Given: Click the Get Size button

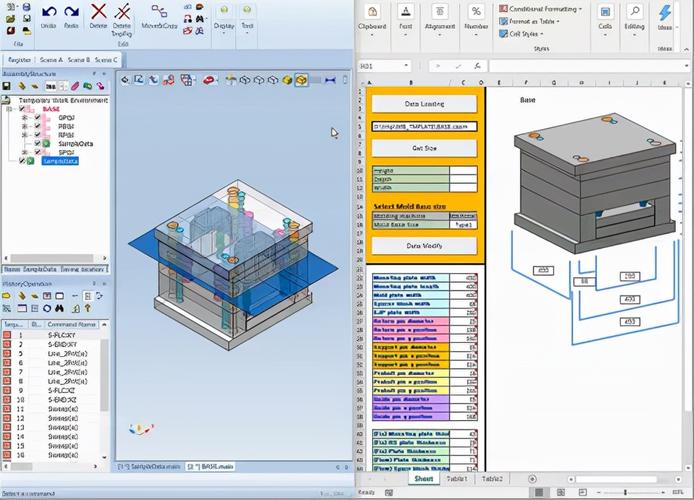Looking at the screenshot, I should click(424, 148).
